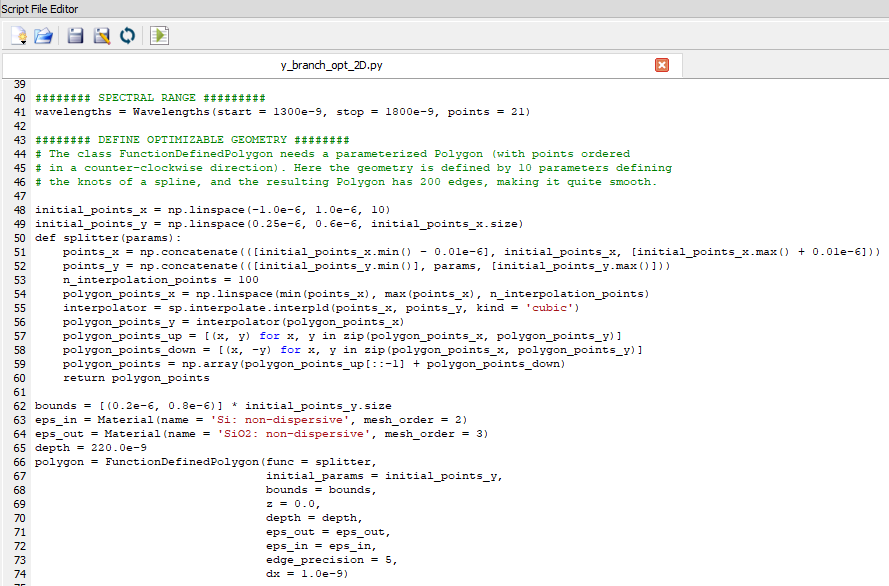Click the 'SPECTRAL RANGE' comment line
Viewport: 889px width, 586px height.
[150, 97]
